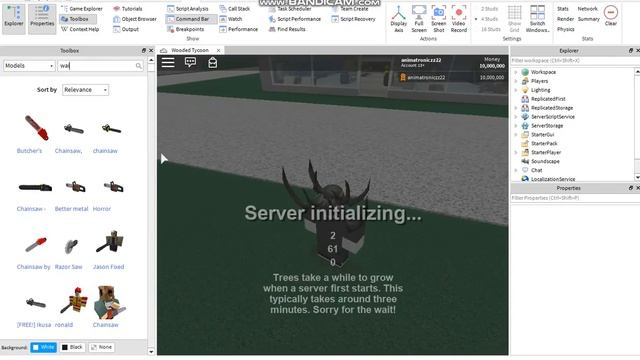This screenshot has height=360, width=640.
Task: Open Context Help
Action: tap(80, 29)
